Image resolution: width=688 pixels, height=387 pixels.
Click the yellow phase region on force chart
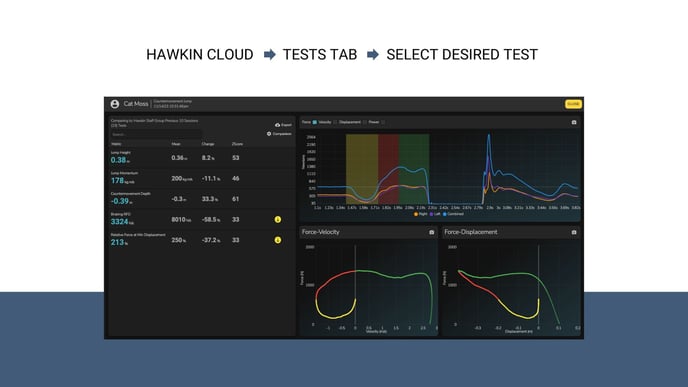[362, 169]
